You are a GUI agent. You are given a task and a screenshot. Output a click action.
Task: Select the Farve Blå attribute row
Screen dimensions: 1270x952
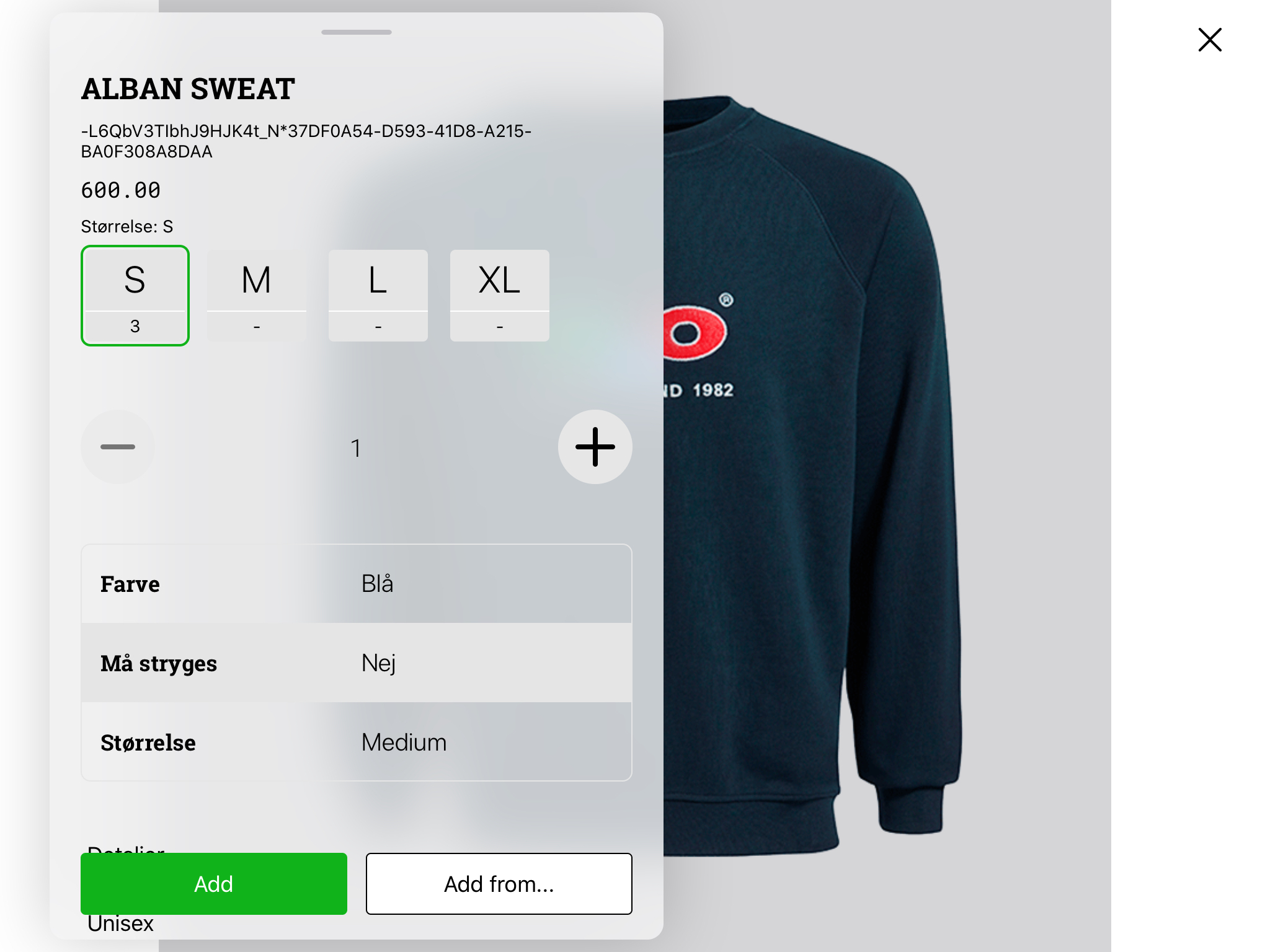[x=357, y=584]
